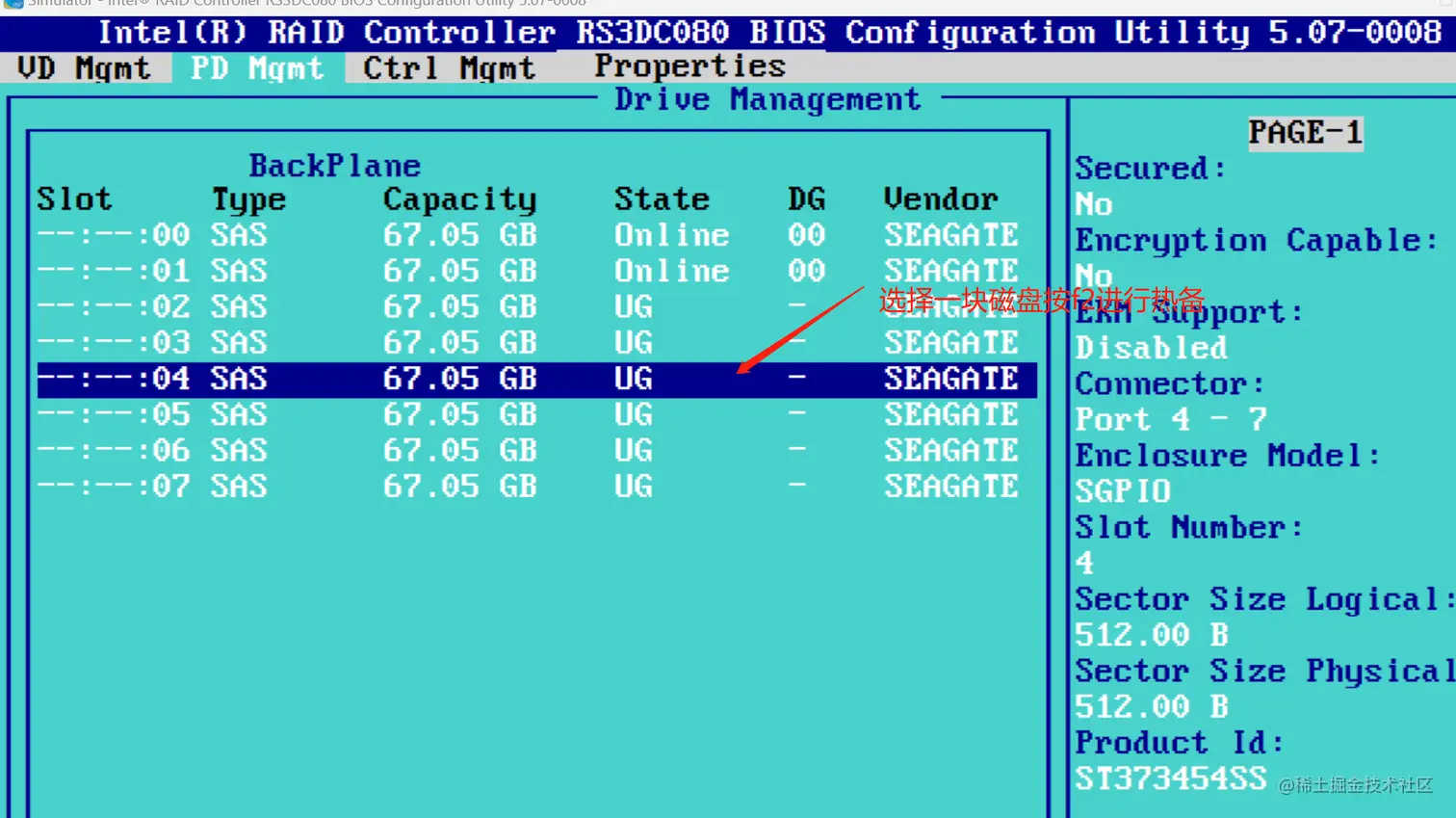The width and height of the screenshot is (1456, 818).
Task: Click the ST373454SS product id value
Action: 1171,779
